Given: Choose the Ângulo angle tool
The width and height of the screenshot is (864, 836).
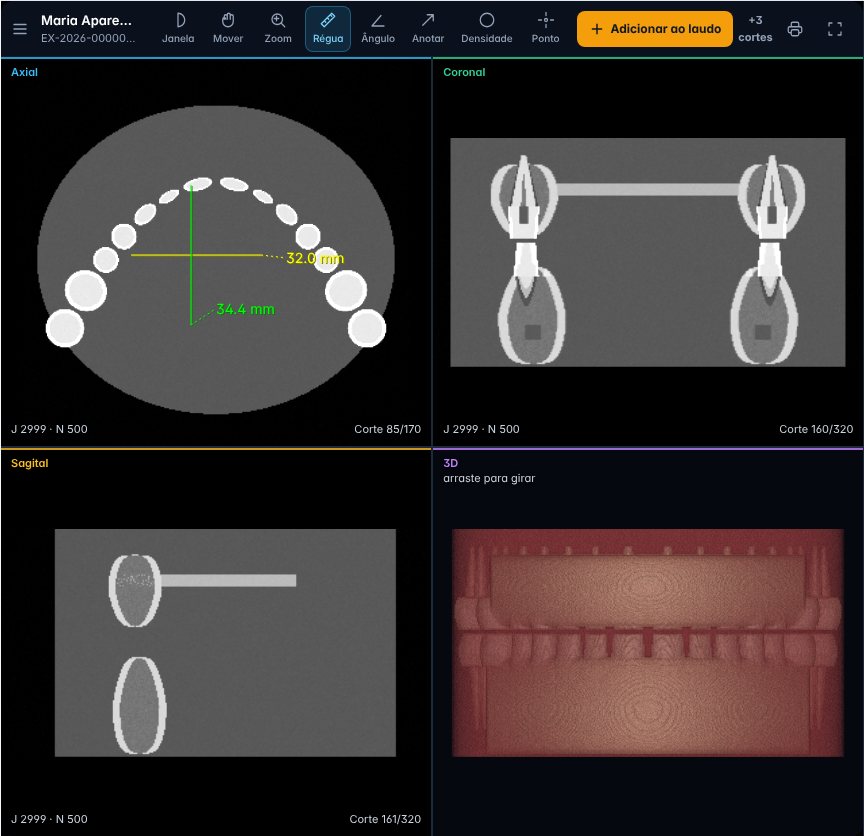Looking at the screenshot, I should tap(378, 29).
